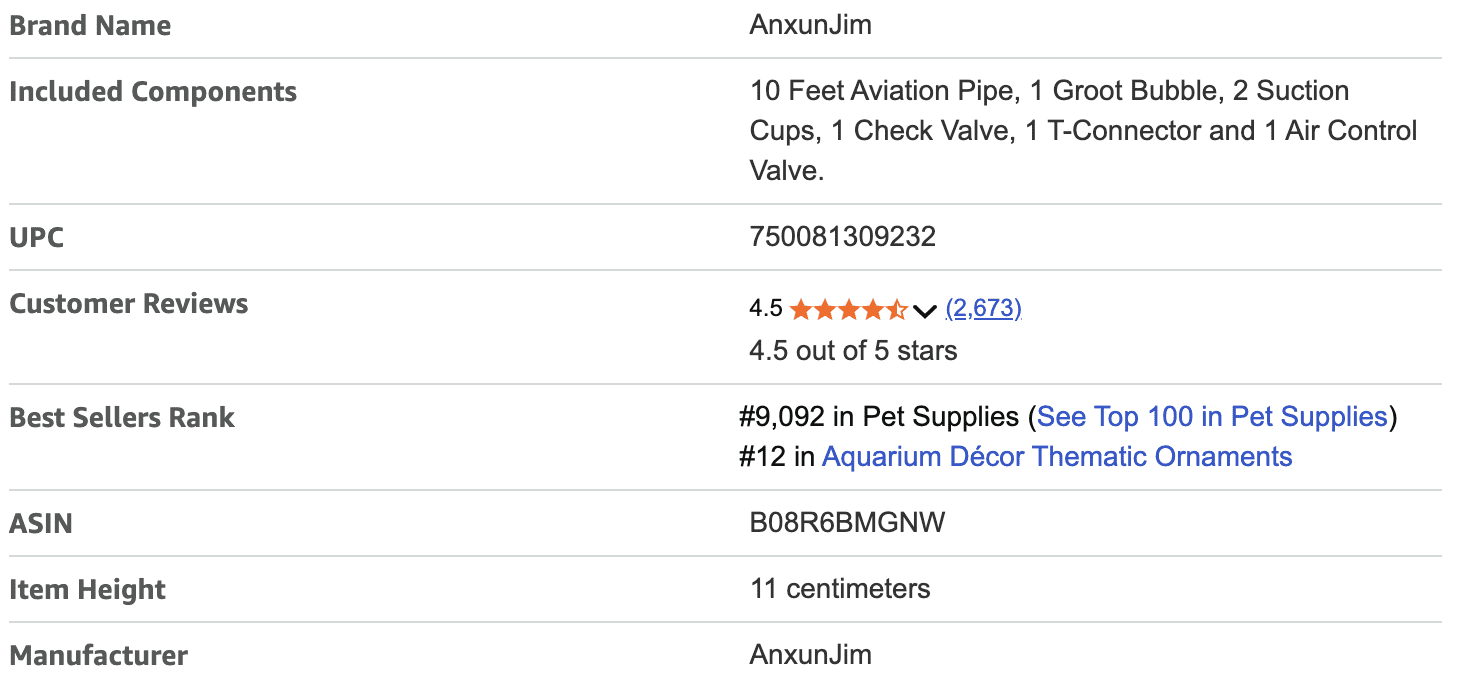Click the included components description text
Image resolution: width=1458 pixels, height=684 pixels.
coord(1083,131)
